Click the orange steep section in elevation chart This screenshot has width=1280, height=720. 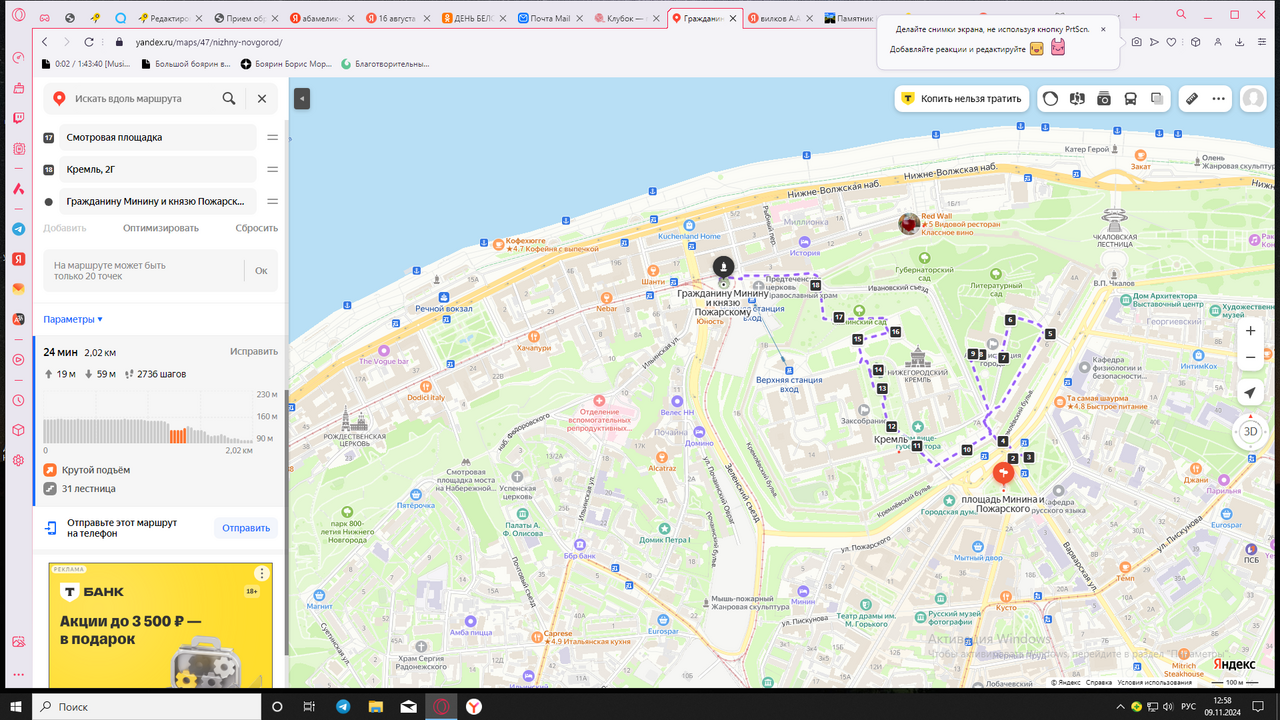tap(177, 436)
